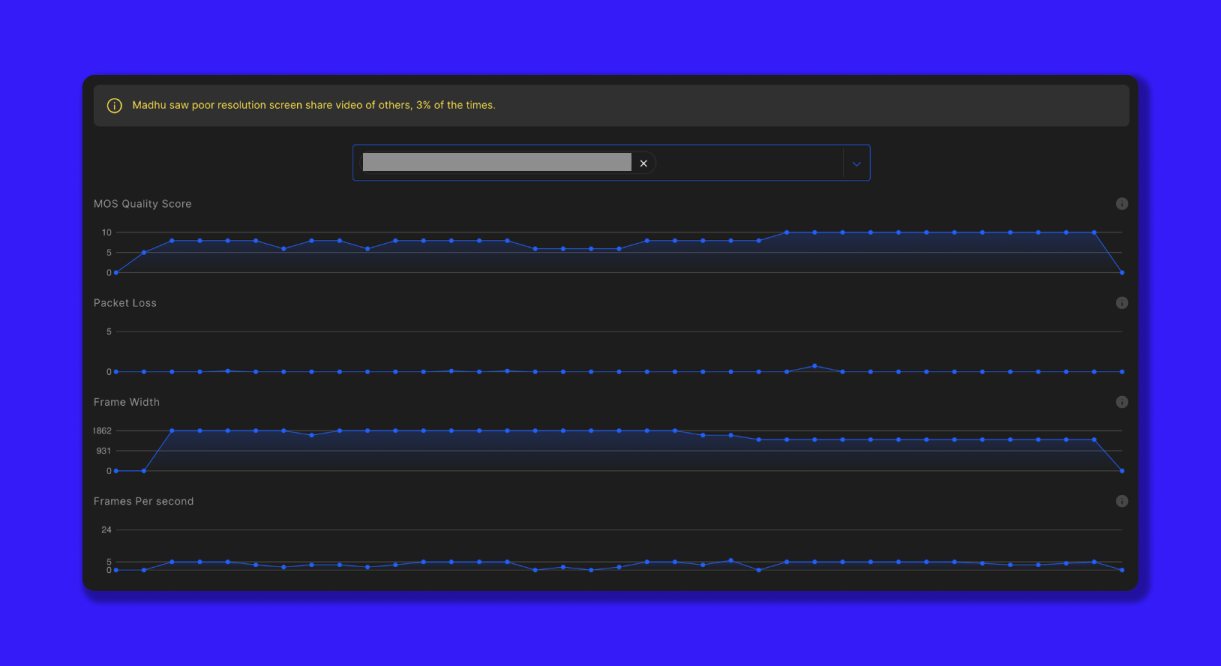Click the info icon beside Packet Loss

(x=1121, y=303)
